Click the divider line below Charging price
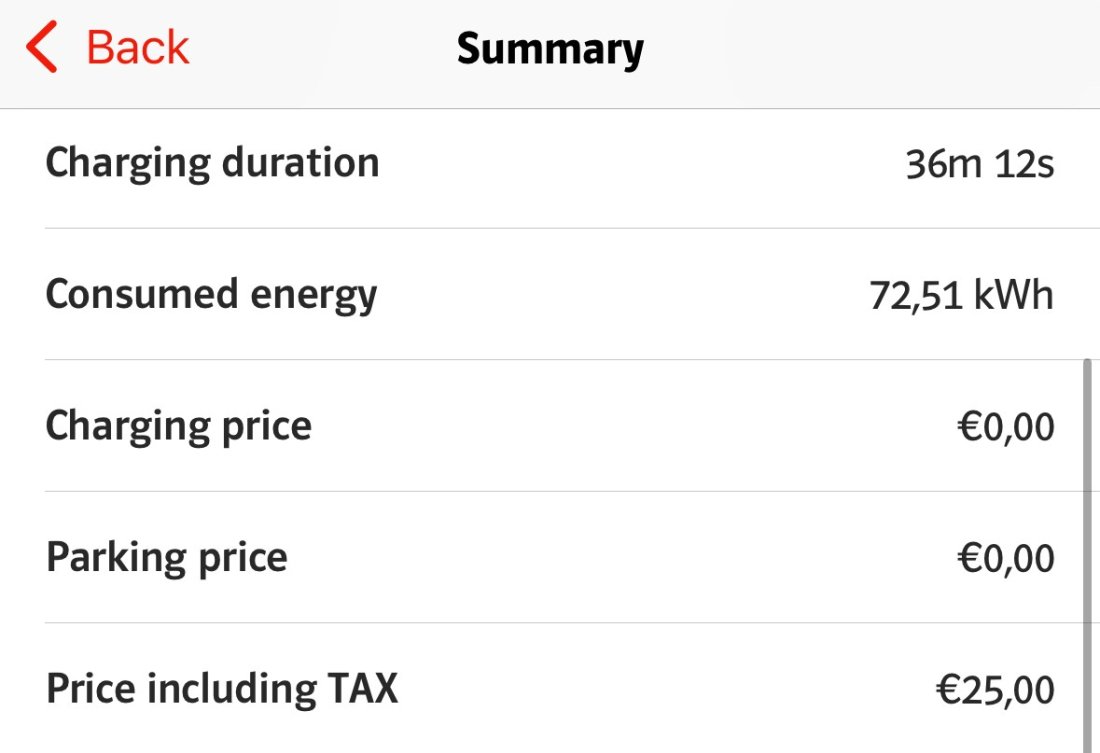1100x753 pixels. 570,491
